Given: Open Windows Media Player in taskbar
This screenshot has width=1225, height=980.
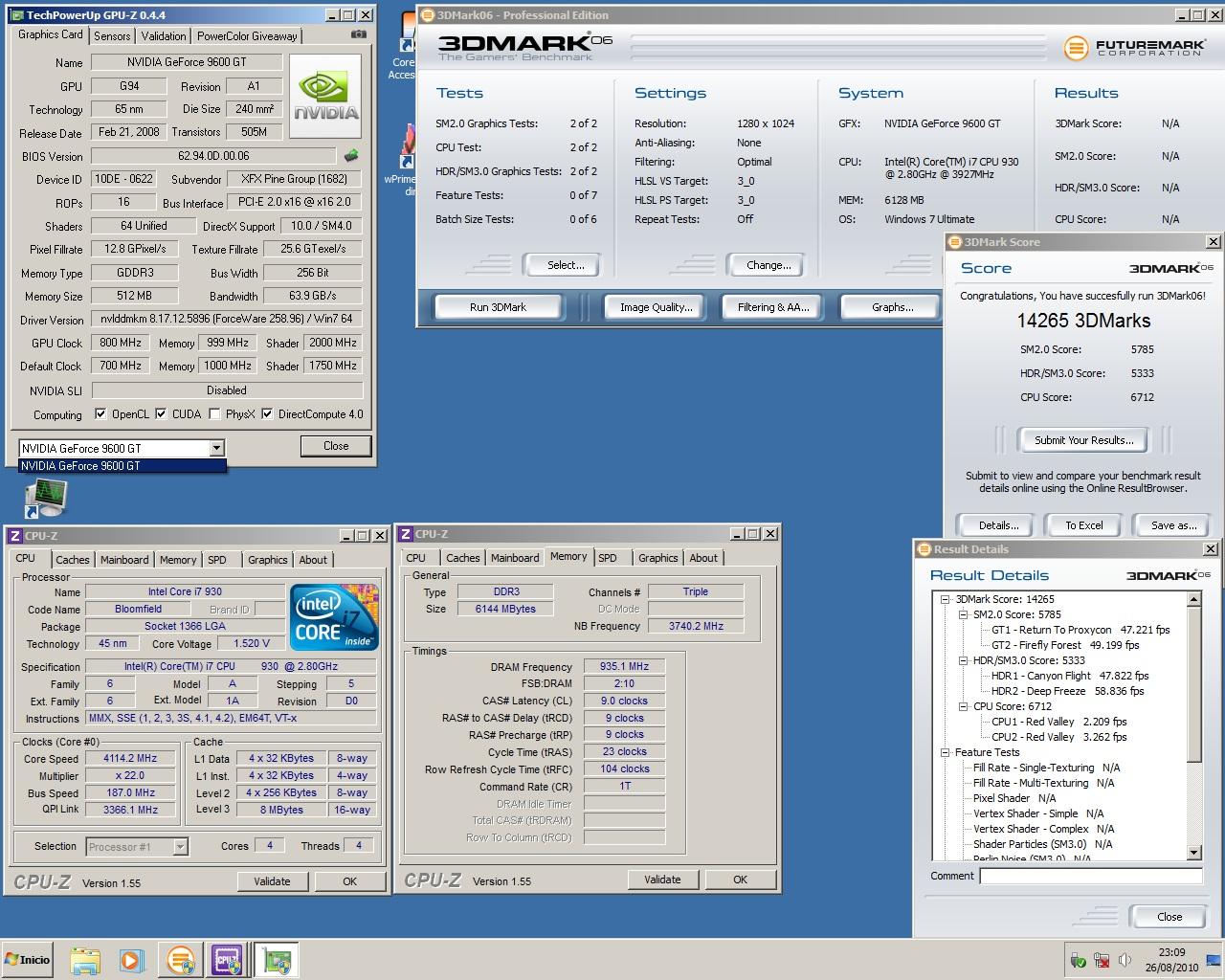Looking at the screenshot, I should pos(131,960).
